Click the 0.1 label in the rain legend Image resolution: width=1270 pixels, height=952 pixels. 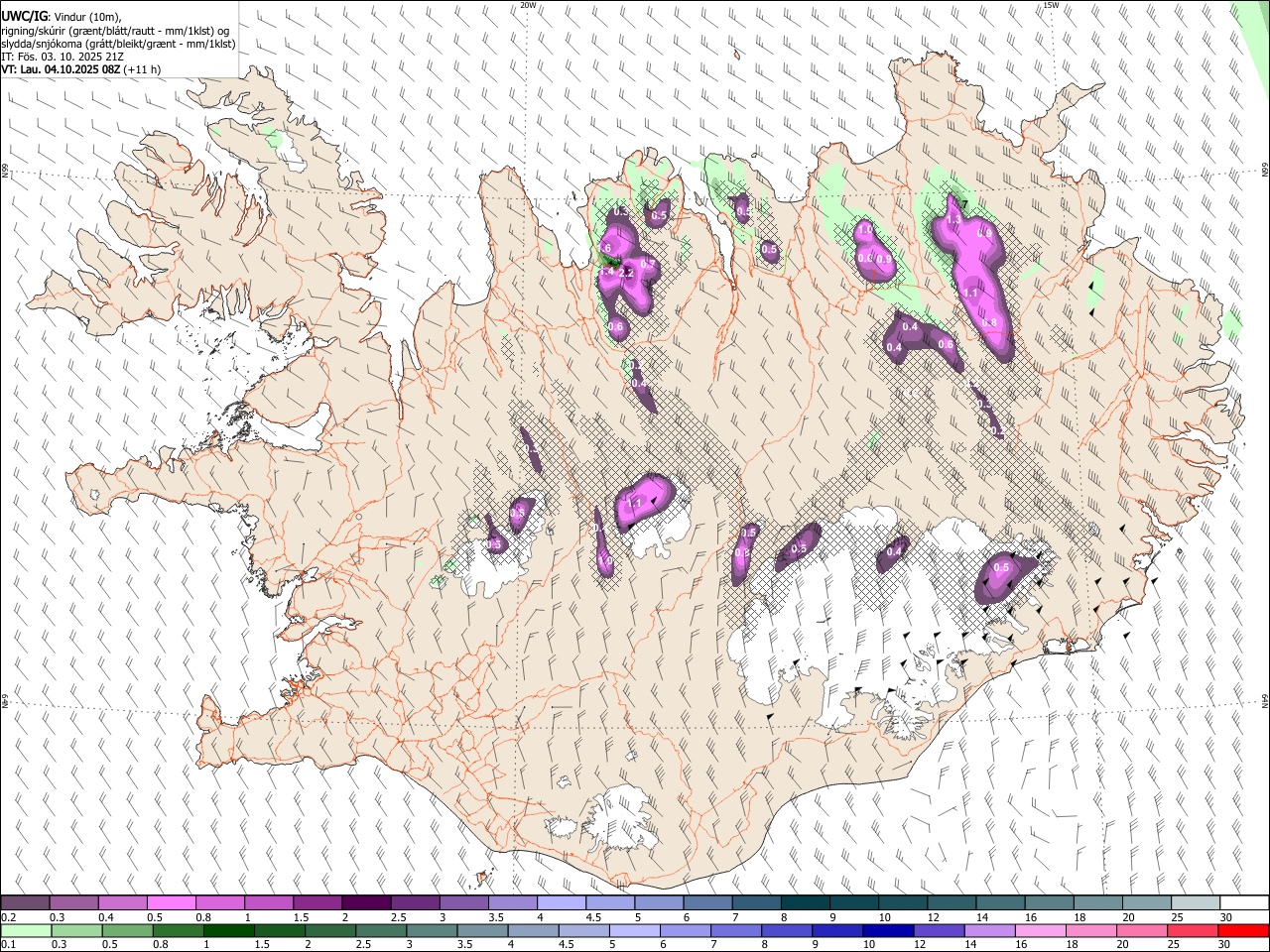point(8,945)
